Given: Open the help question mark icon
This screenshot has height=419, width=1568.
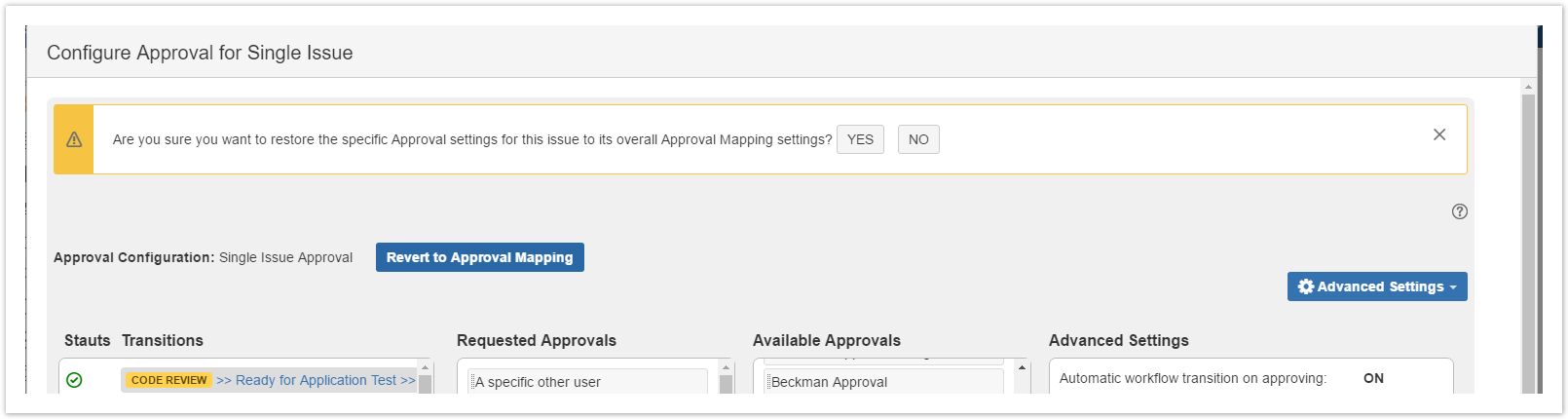Looking at the screenshot, I should point(1459,211).
